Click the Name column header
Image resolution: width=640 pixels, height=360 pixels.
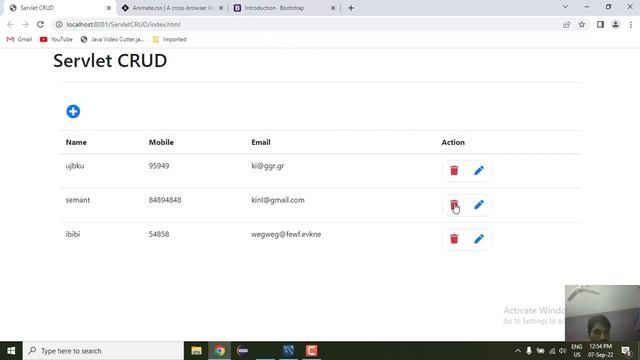point(76,142)
